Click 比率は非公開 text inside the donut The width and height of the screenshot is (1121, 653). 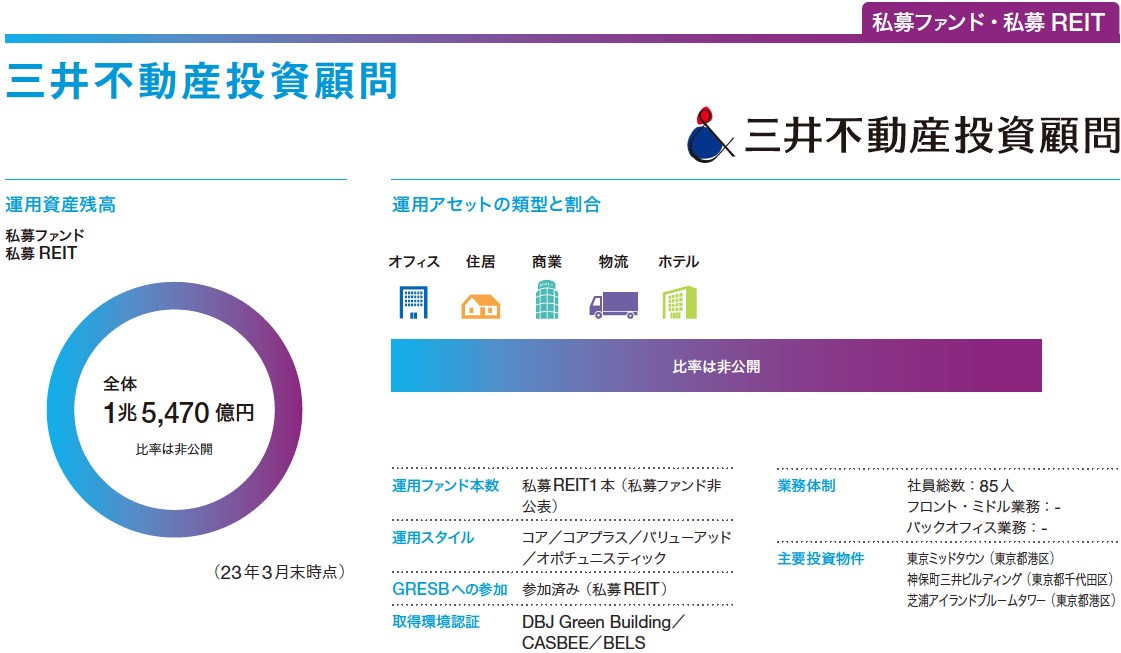[x=174, y=449]
